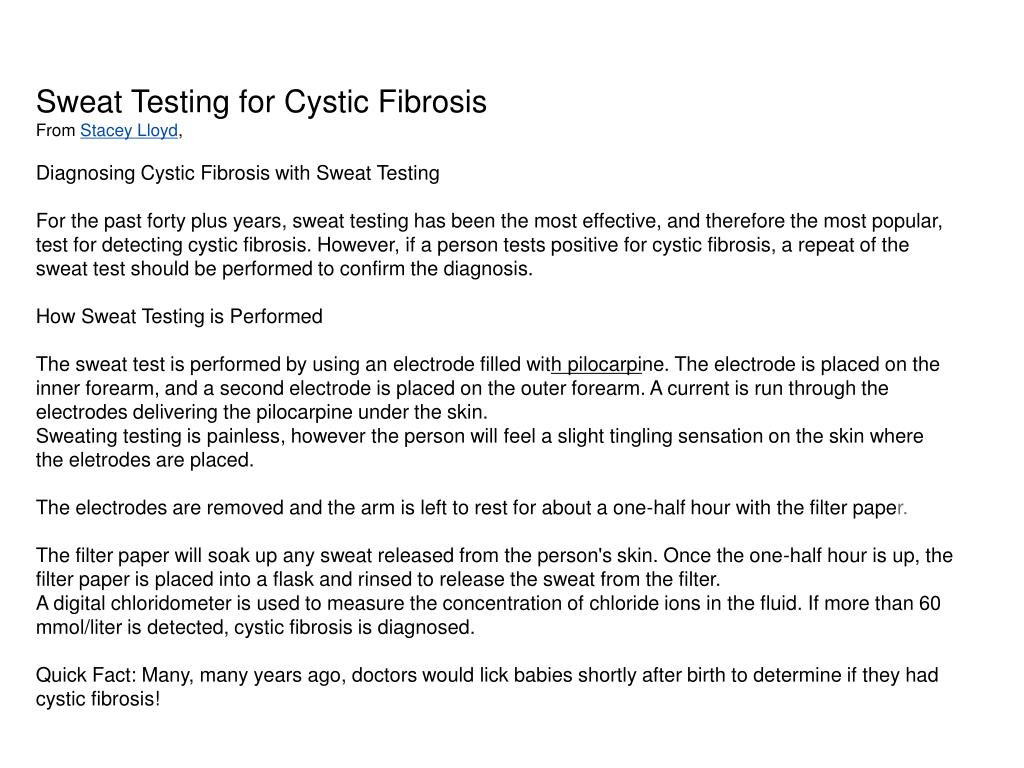Click the paragraph starting The filter paper will soak

click(x=494, y=568)
